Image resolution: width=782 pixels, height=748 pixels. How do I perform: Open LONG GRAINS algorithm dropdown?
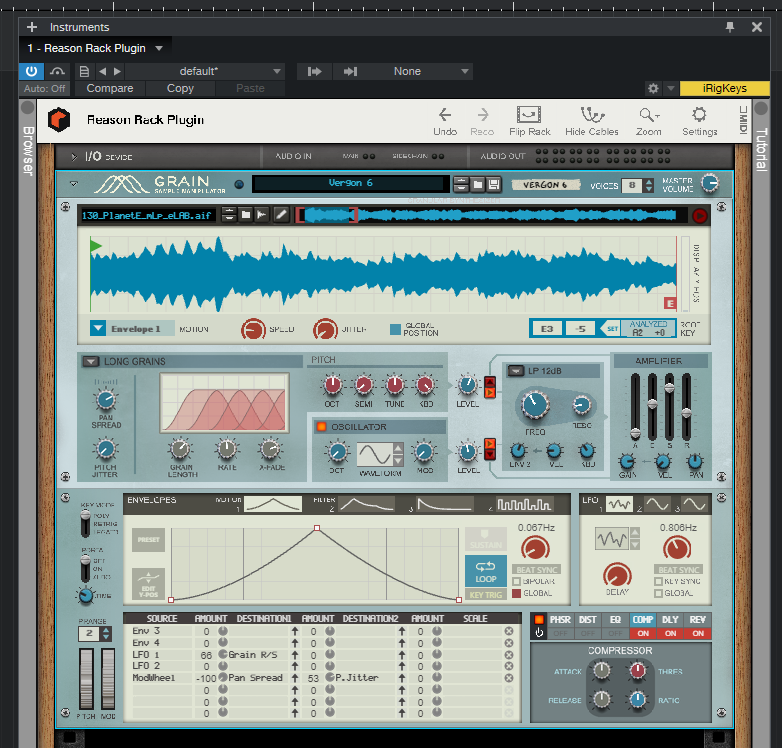(x=91, y=361)
